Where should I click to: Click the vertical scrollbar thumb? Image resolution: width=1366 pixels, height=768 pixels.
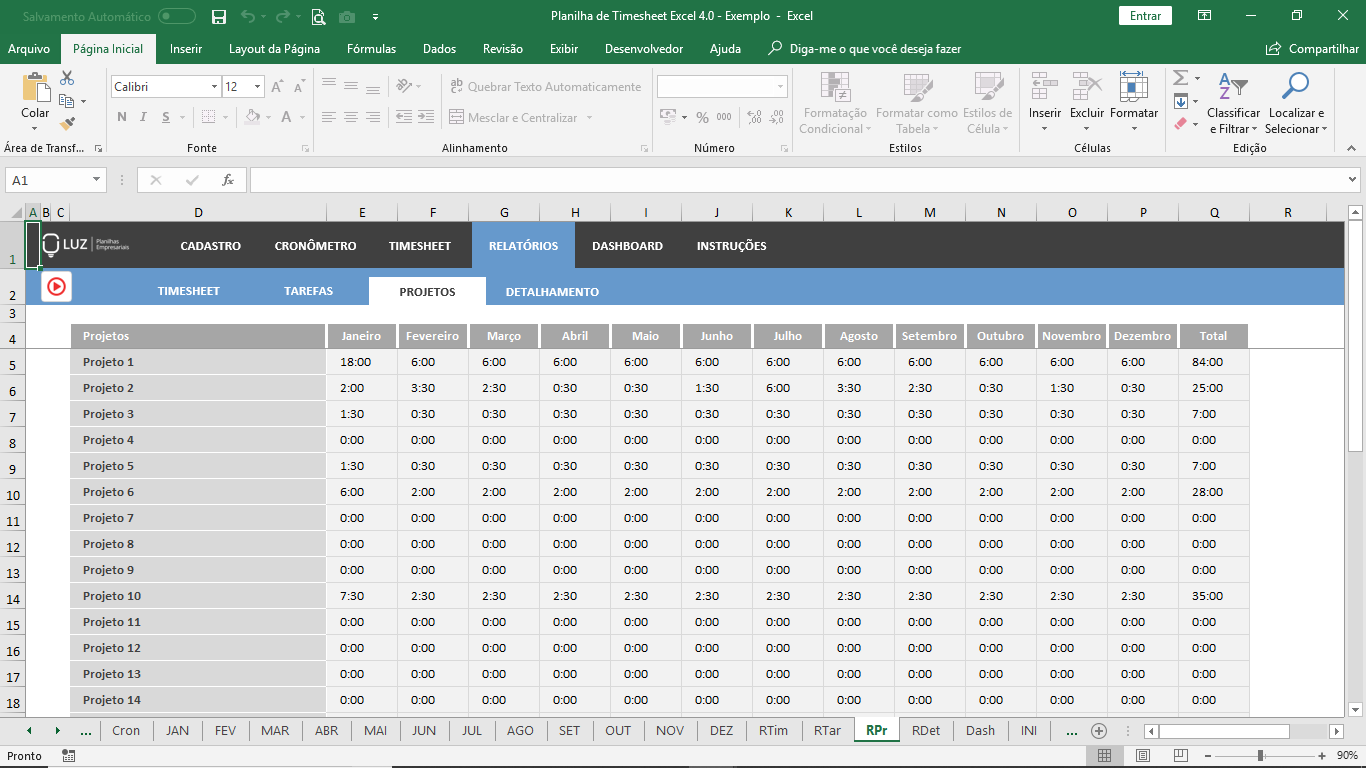pyautogui.click(x=1355, y=336)
